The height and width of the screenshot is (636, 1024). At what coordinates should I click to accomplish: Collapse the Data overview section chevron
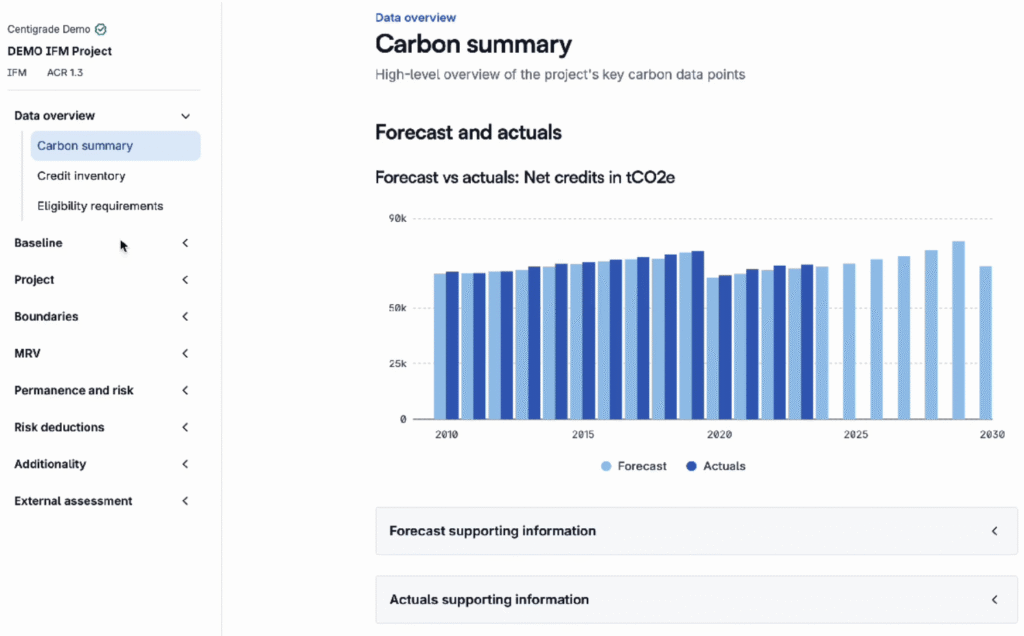tap(185, 116)
